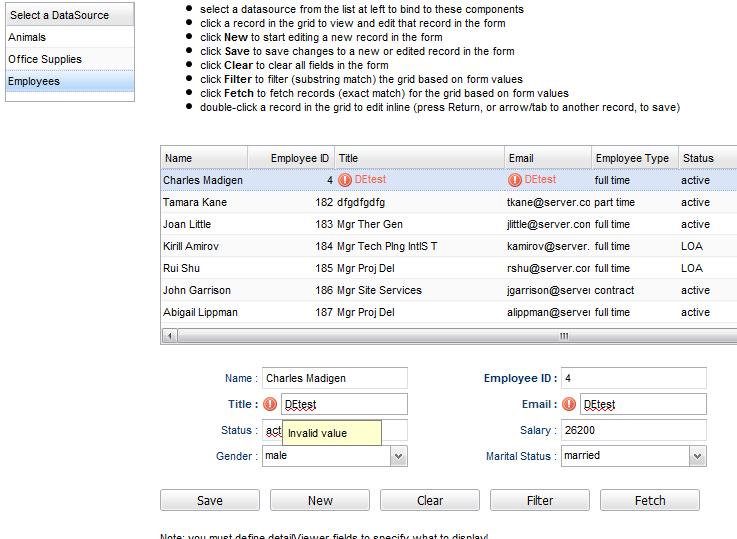Choose Office Supplies datasource
This screenshot has width=737, height=539.
pyautogui.click(x=68, y=59)
